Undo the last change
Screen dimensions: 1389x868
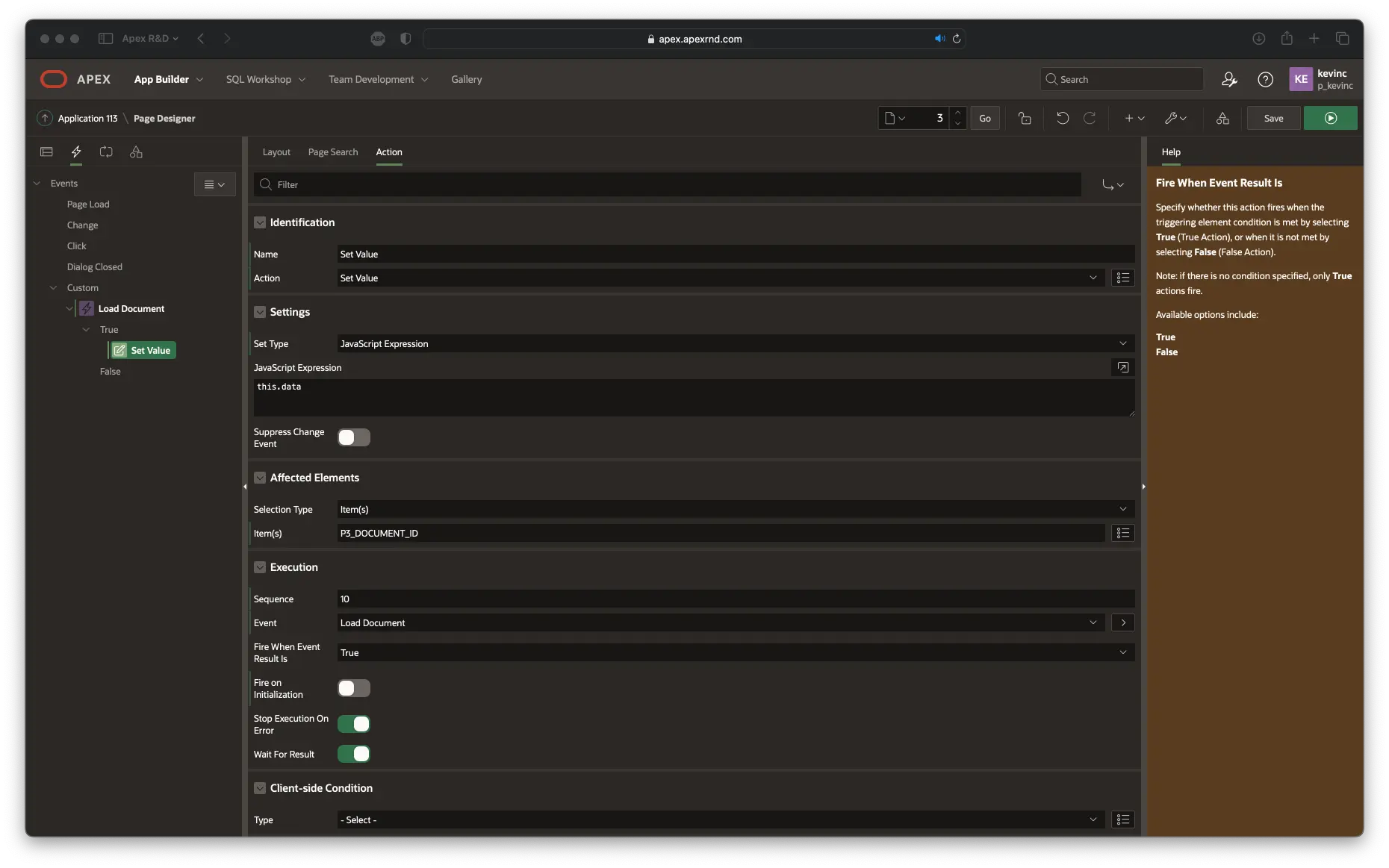pyautogui.click(x=1063, y=118)
